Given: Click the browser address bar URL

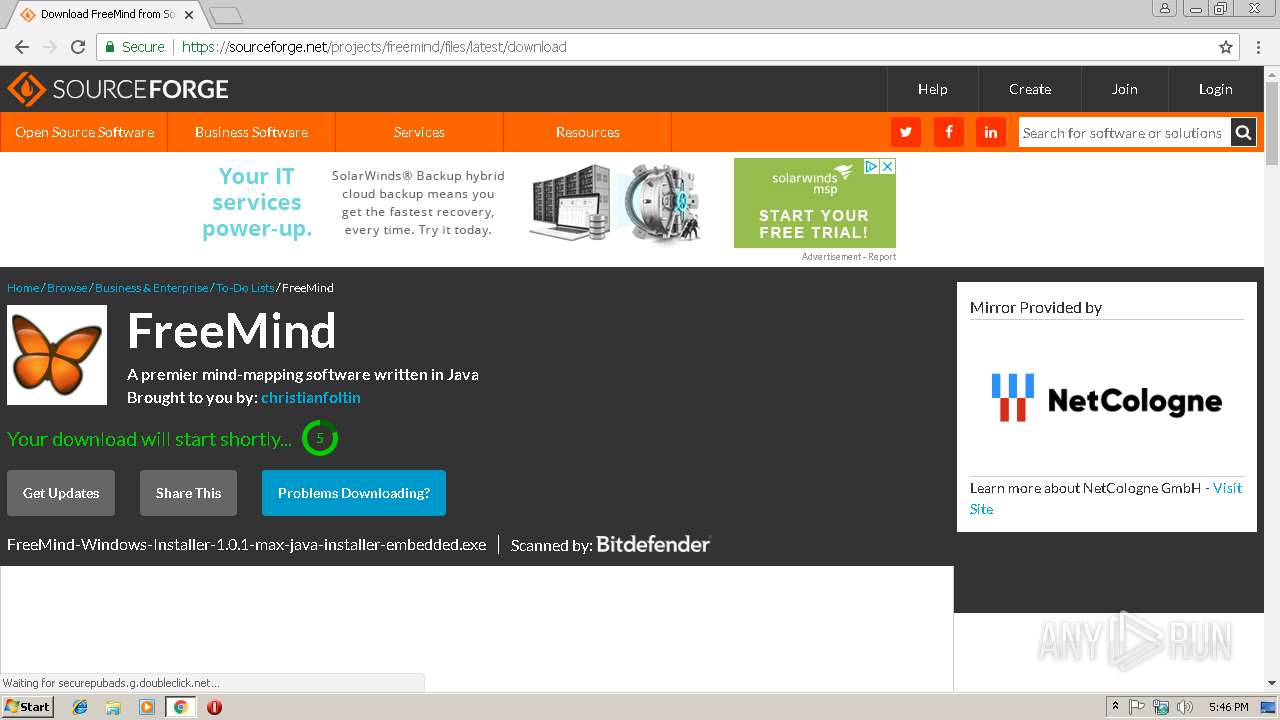Looking at the screenshot, I should (374, 47).
